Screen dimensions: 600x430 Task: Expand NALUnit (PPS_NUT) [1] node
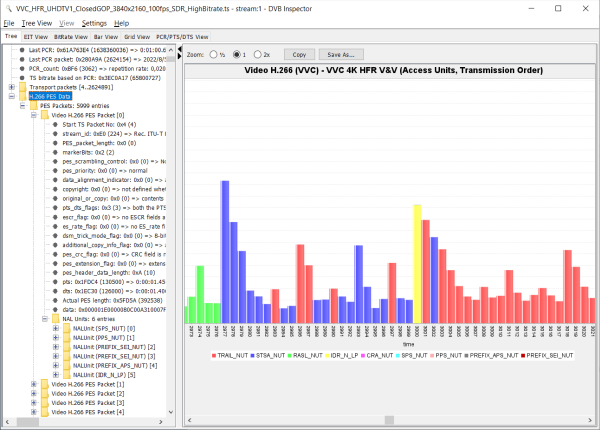[x=54, y=338]
